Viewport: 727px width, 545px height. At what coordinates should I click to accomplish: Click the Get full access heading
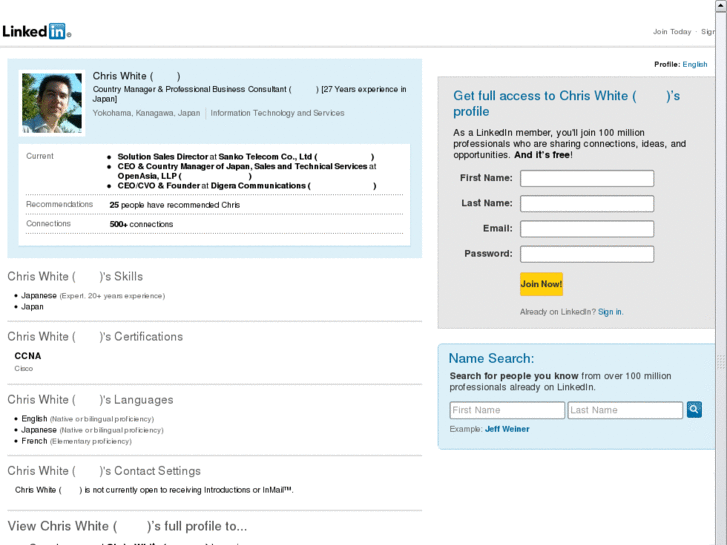(x=567, y=103)
